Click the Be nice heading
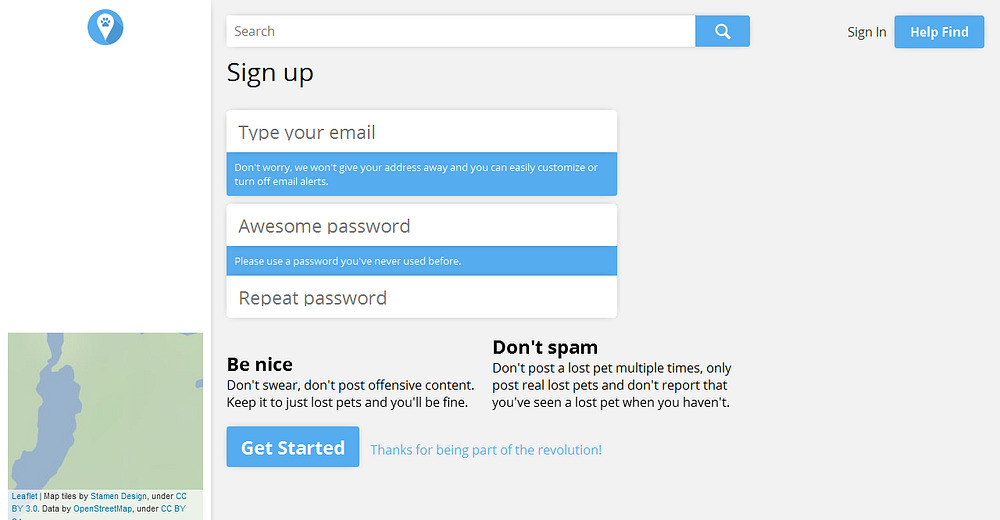 tap(260, 364)
